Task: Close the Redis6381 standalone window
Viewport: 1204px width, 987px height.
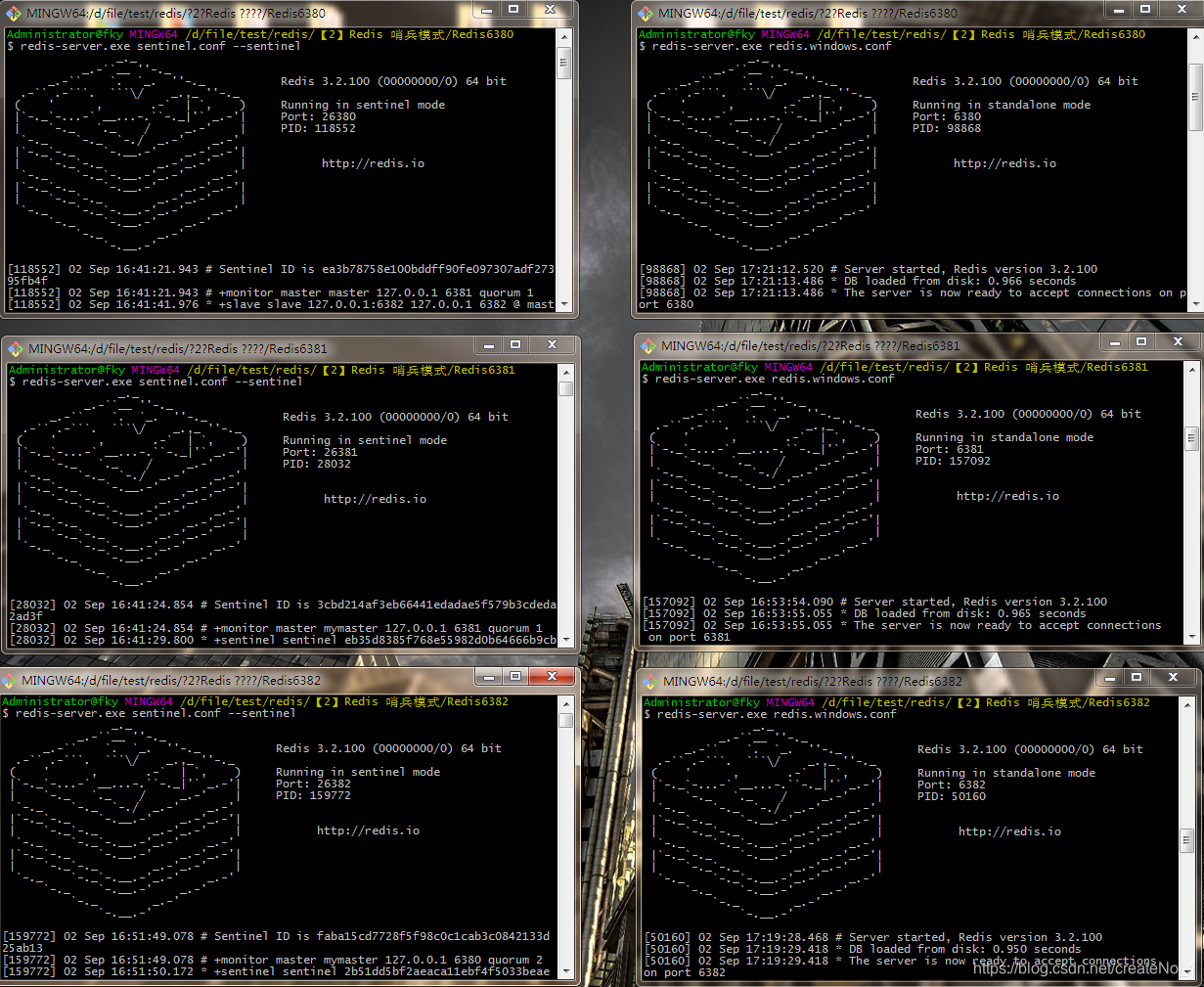Action: (x=1179, y=341)
